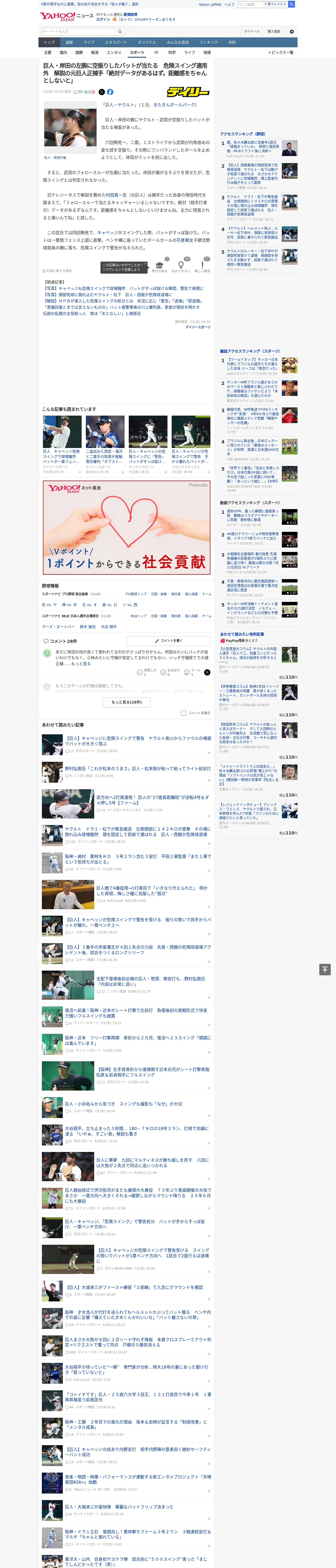Click the デイリースポーツ source link
This screenshot has width=336, height=1568.
tap(198, 327)
